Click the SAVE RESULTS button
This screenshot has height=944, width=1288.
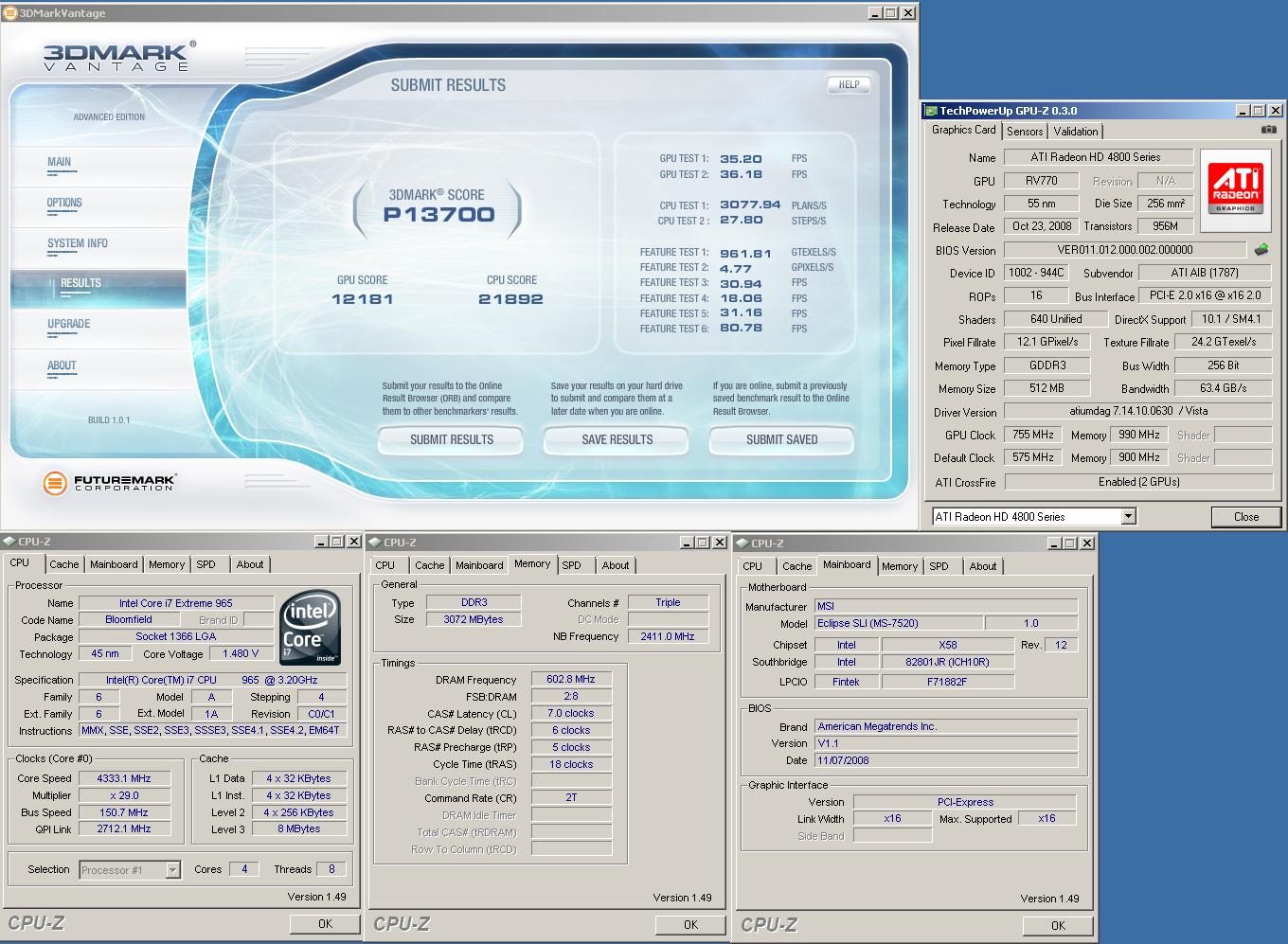click(x=617, y=439)
